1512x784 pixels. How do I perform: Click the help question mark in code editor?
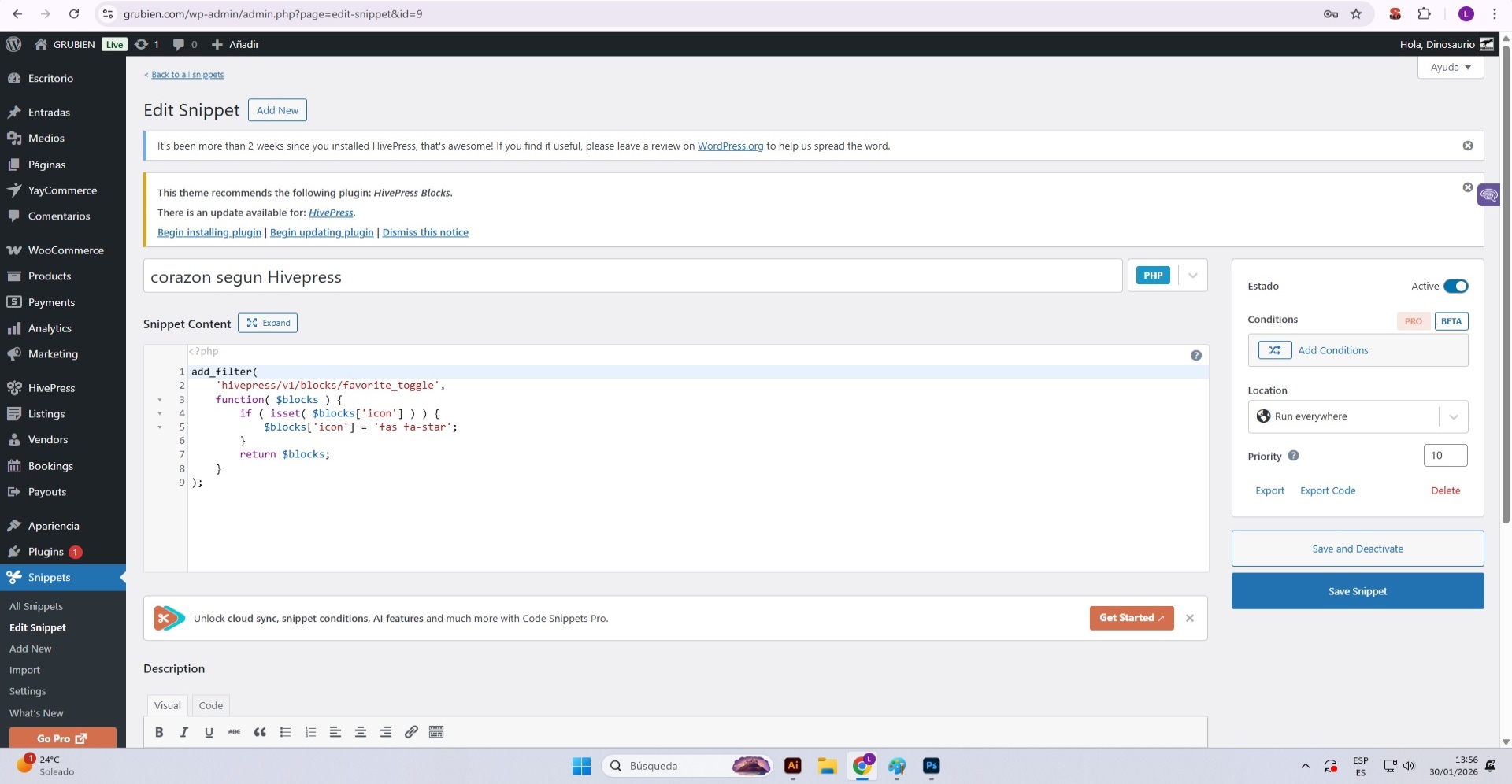coord(1195,356)
